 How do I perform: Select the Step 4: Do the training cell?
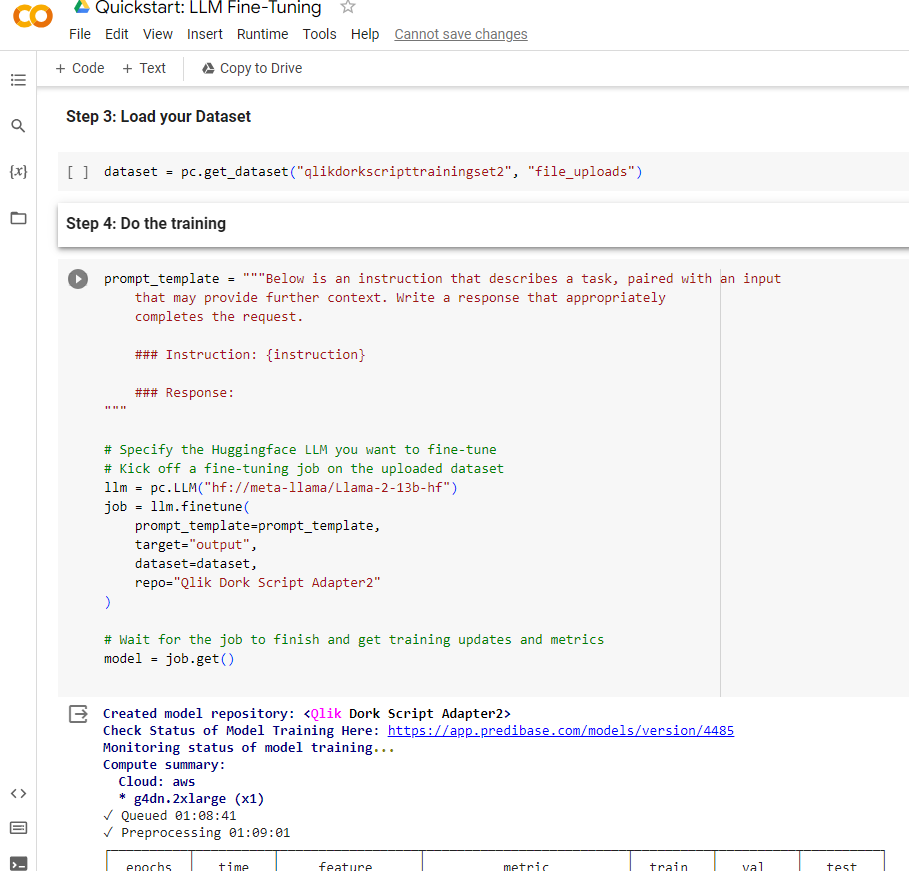click(x=483, y=224)
